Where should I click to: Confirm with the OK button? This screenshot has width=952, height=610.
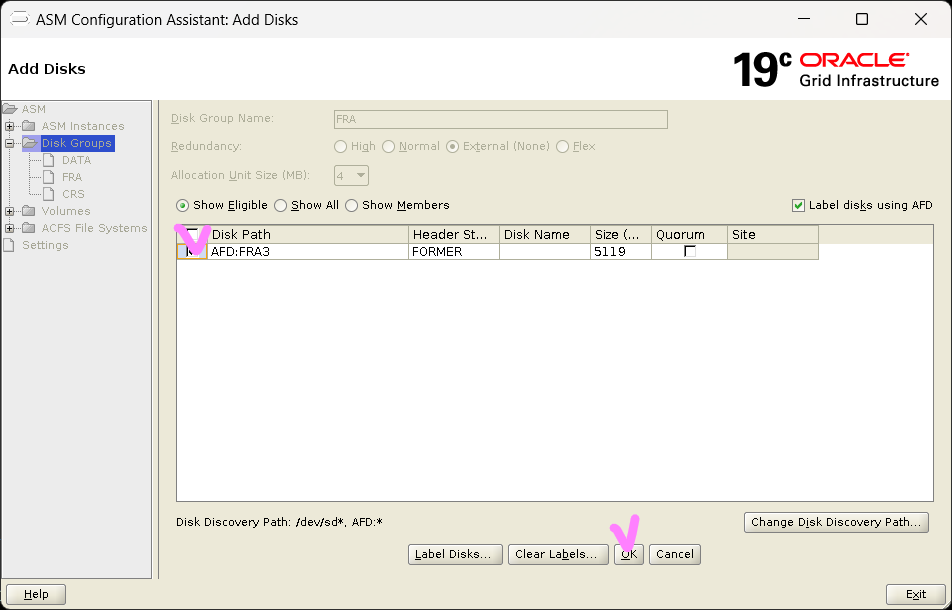click(x=628, y=554)
